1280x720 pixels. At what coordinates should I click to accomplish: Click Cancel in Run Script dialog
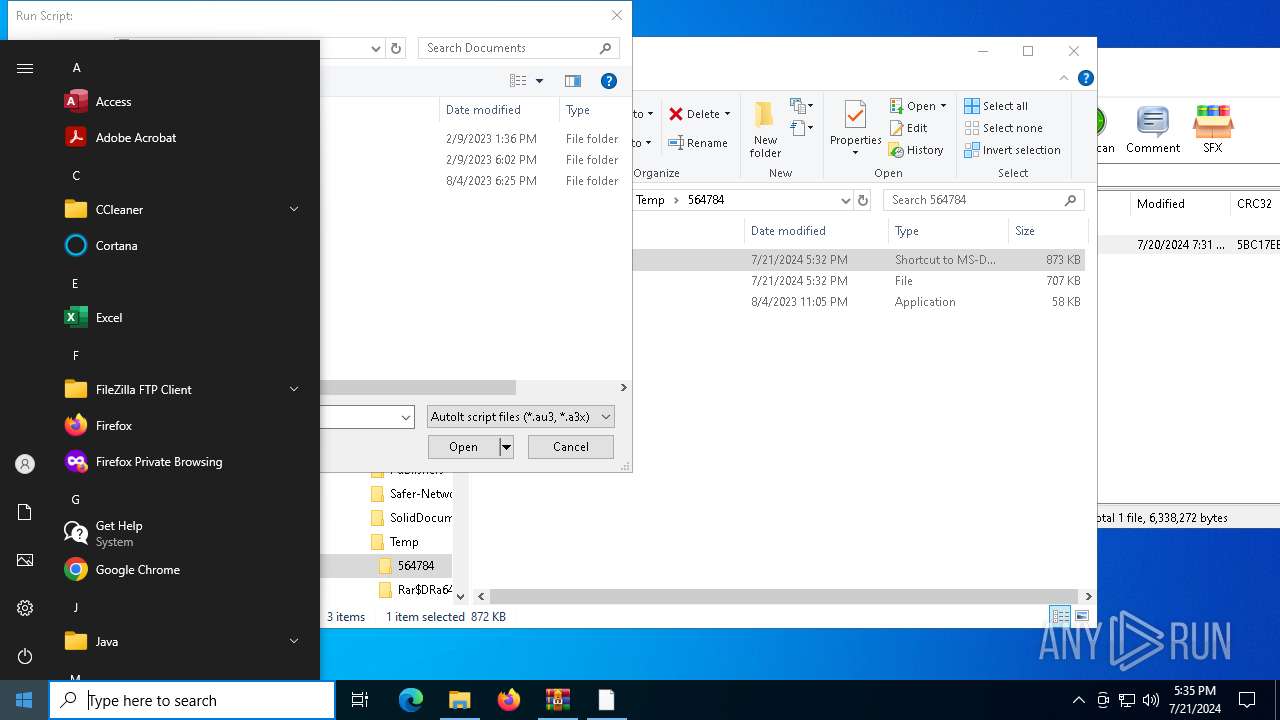(571, 447)
